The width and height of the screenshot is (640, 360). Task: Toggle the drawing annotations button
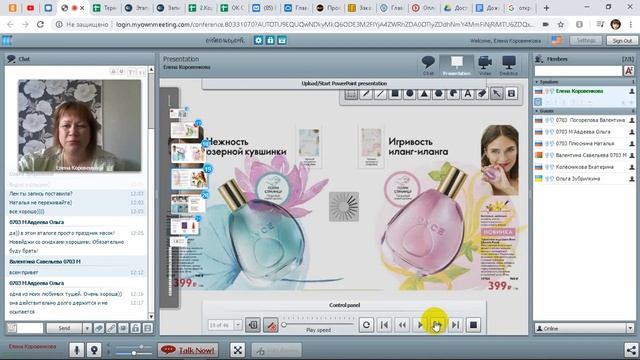click(271, 325)
